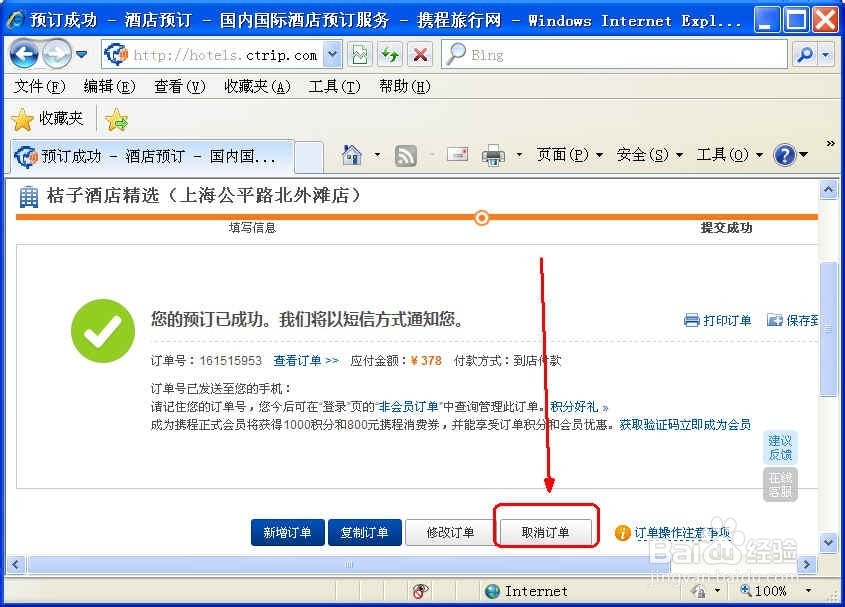Open the 订单操作注意事项 link
Viewport: 845px width, 607px height.
click(682, 533)
